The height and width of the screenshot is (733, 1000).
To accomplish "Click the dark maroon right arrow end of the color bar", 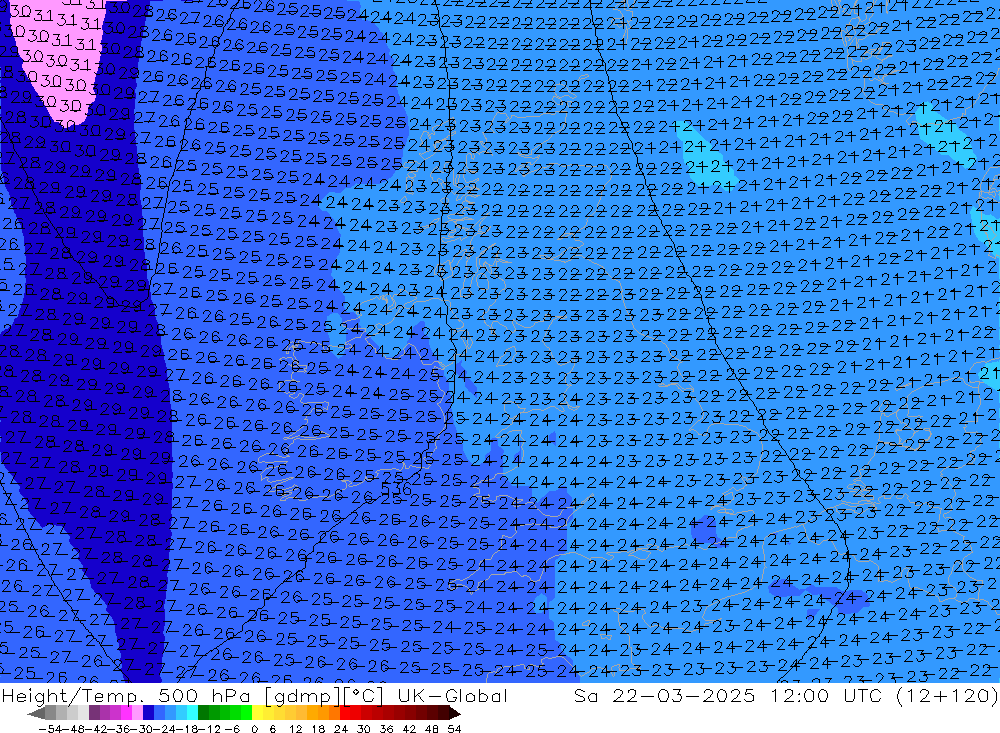I will (455, 713).
